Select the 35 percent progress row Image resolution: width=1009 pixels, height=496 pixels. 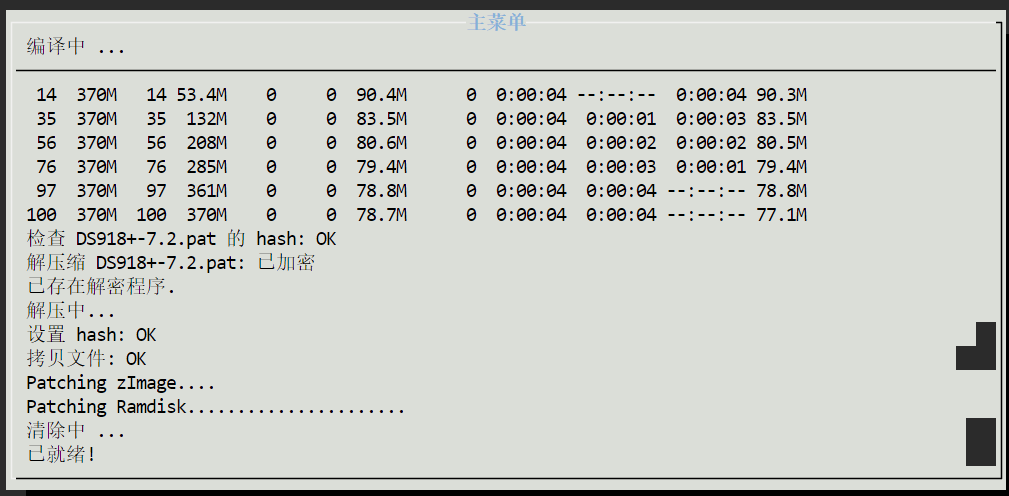pyautogui.click(x=416, y=119)
